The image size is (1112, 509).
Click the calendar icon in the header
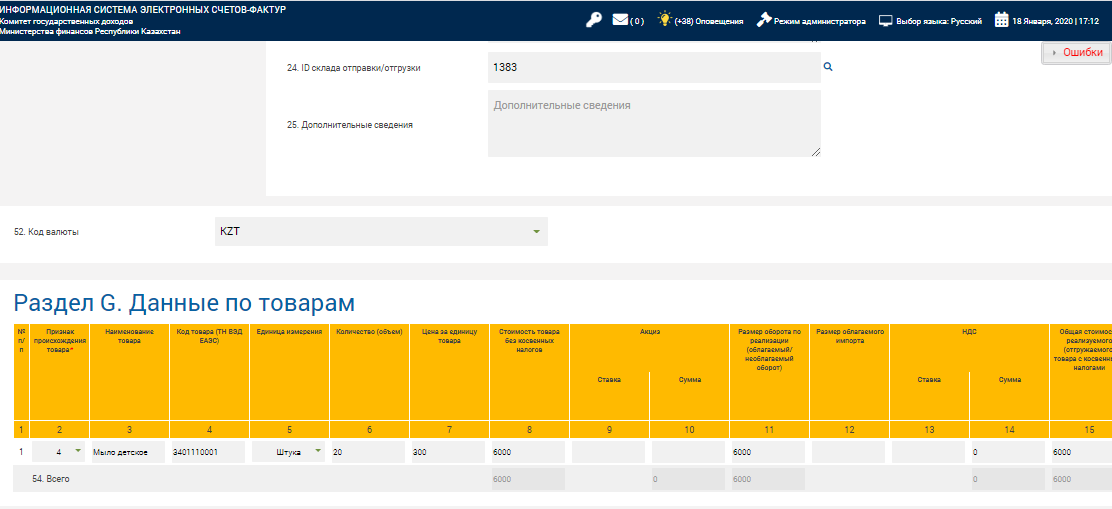[x=1001, y=20]
